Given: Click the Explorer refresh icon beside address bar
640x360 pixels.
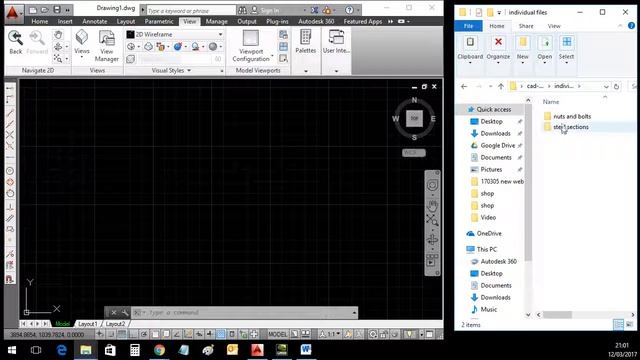Looking at the screenshot, I should pyautogui.click(x=616, y=87).
